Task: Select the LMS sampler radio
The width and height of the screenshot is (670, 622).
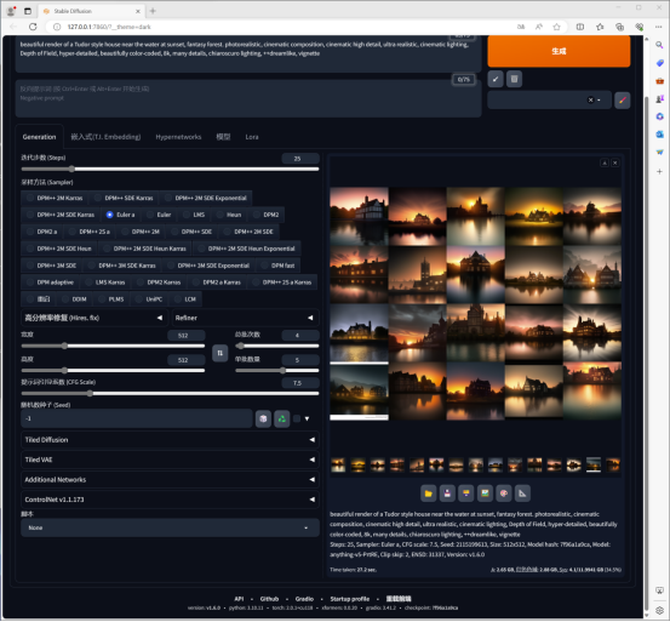Action: [x=194, y=214]
